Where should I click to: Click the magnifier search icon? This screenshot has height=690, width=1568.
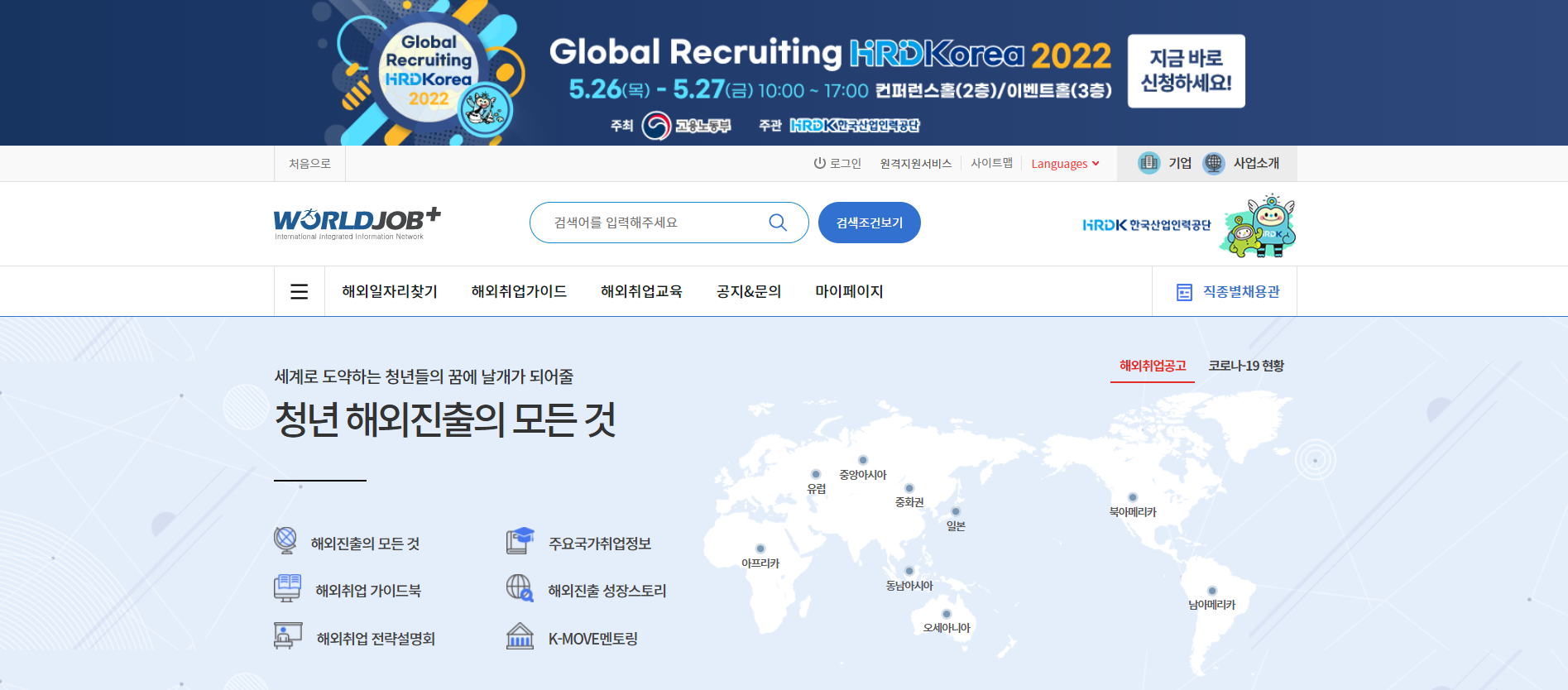pyautogui.click(x=778, y=223)
